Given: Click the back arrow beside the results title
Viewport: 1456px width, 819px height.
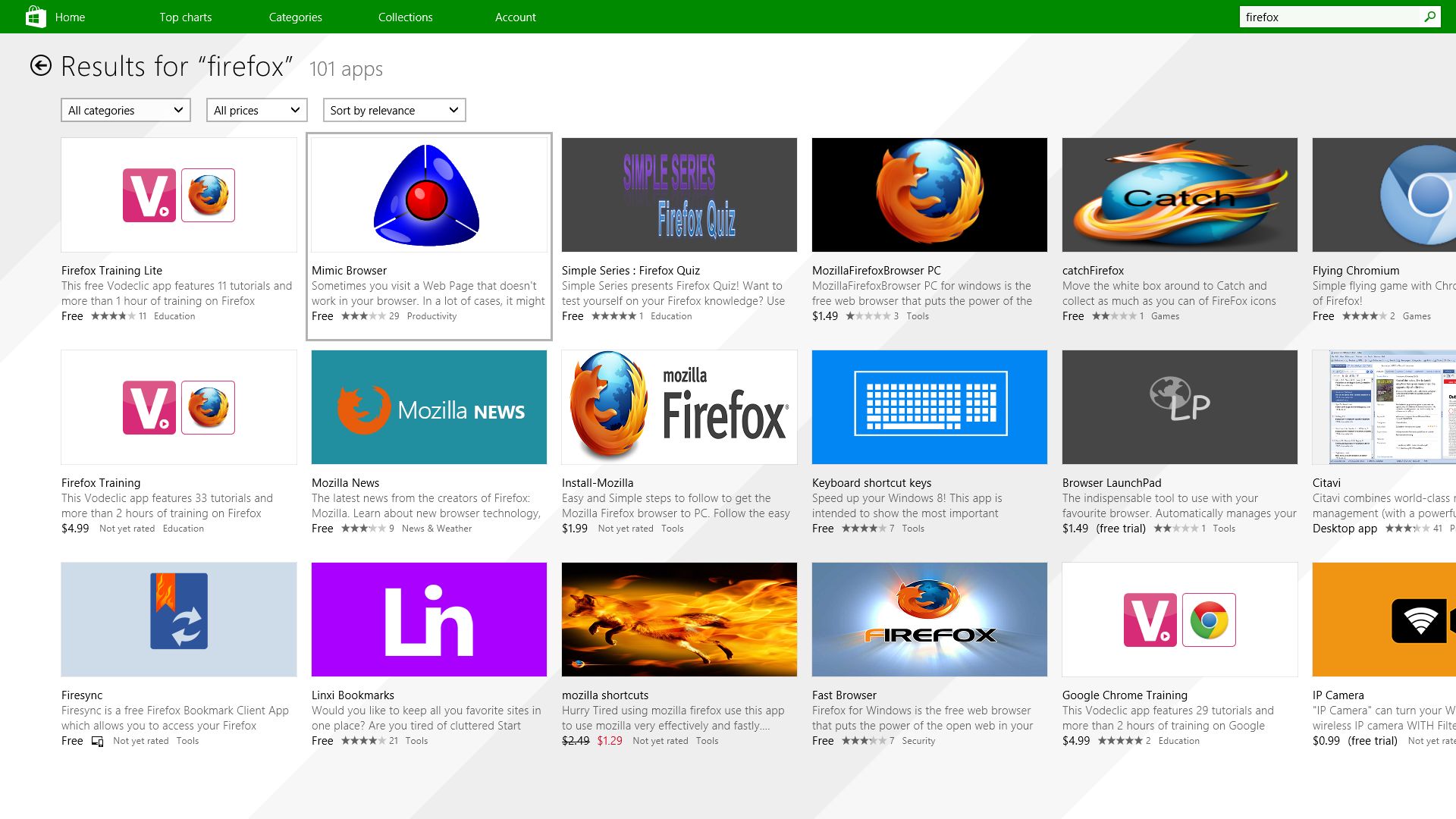Looking at the screenshot, I should (x=41, y=66).
